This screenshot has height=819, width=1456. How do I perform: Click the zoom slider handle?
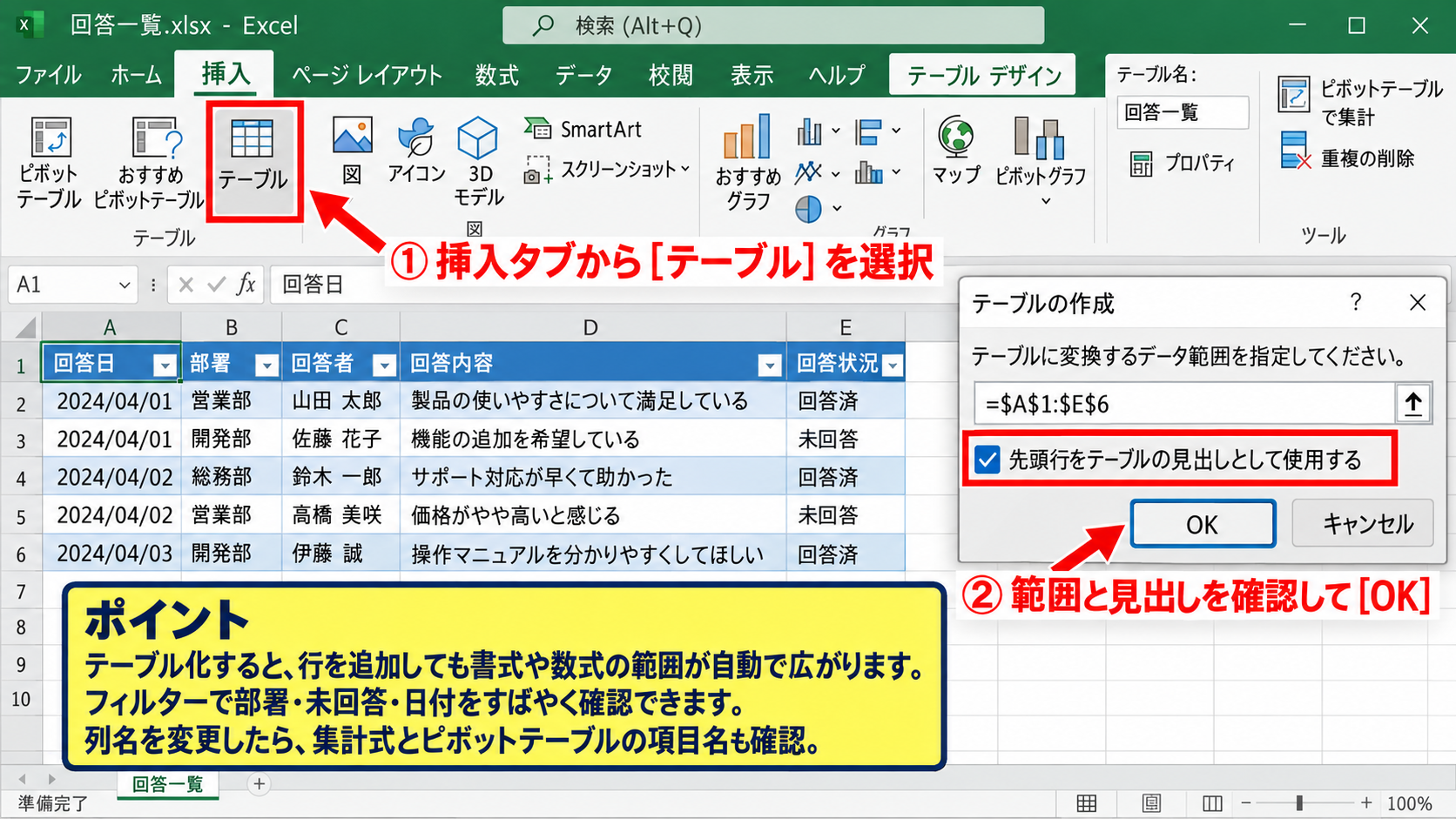(x=1299, y=803)
